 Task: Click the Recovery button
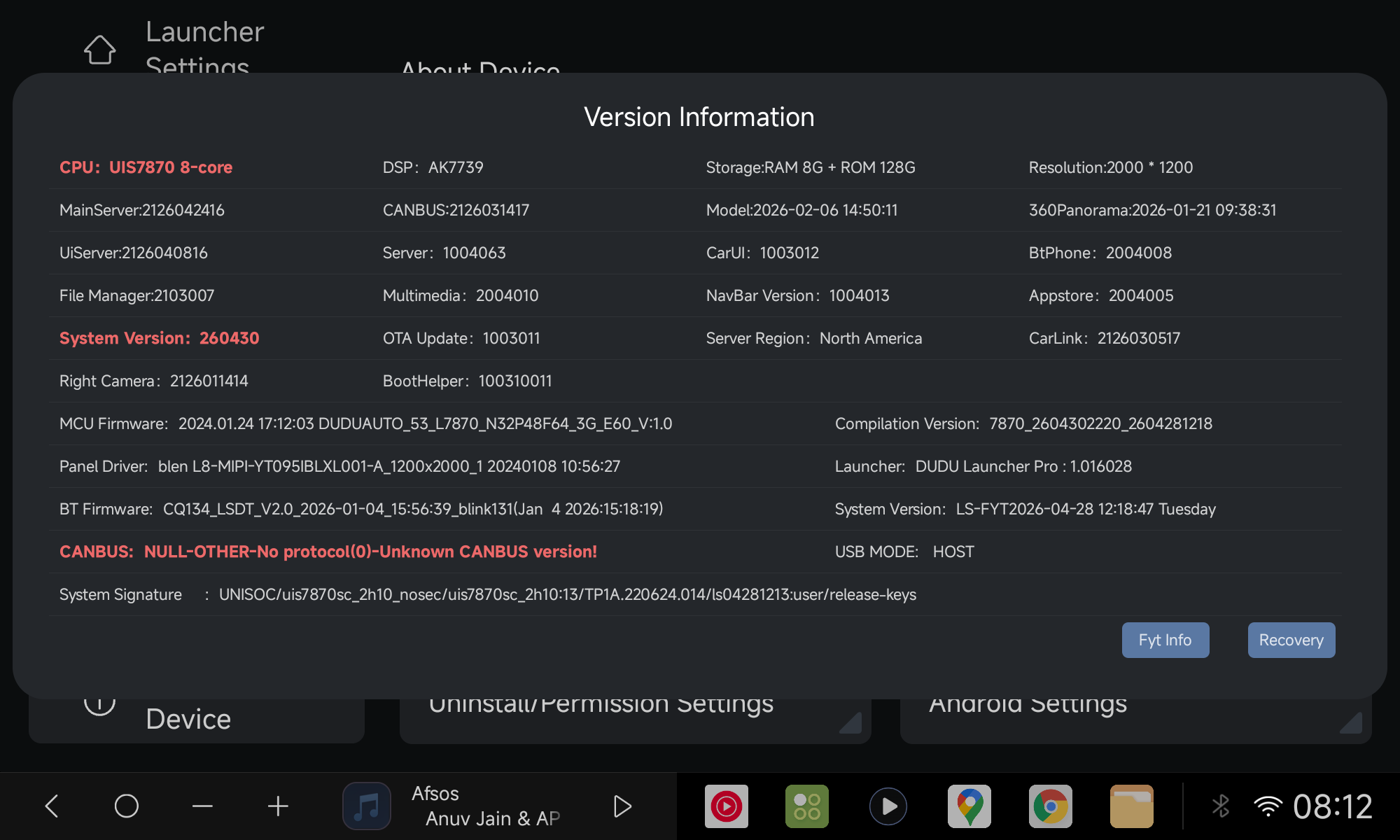click(1291, 640)
